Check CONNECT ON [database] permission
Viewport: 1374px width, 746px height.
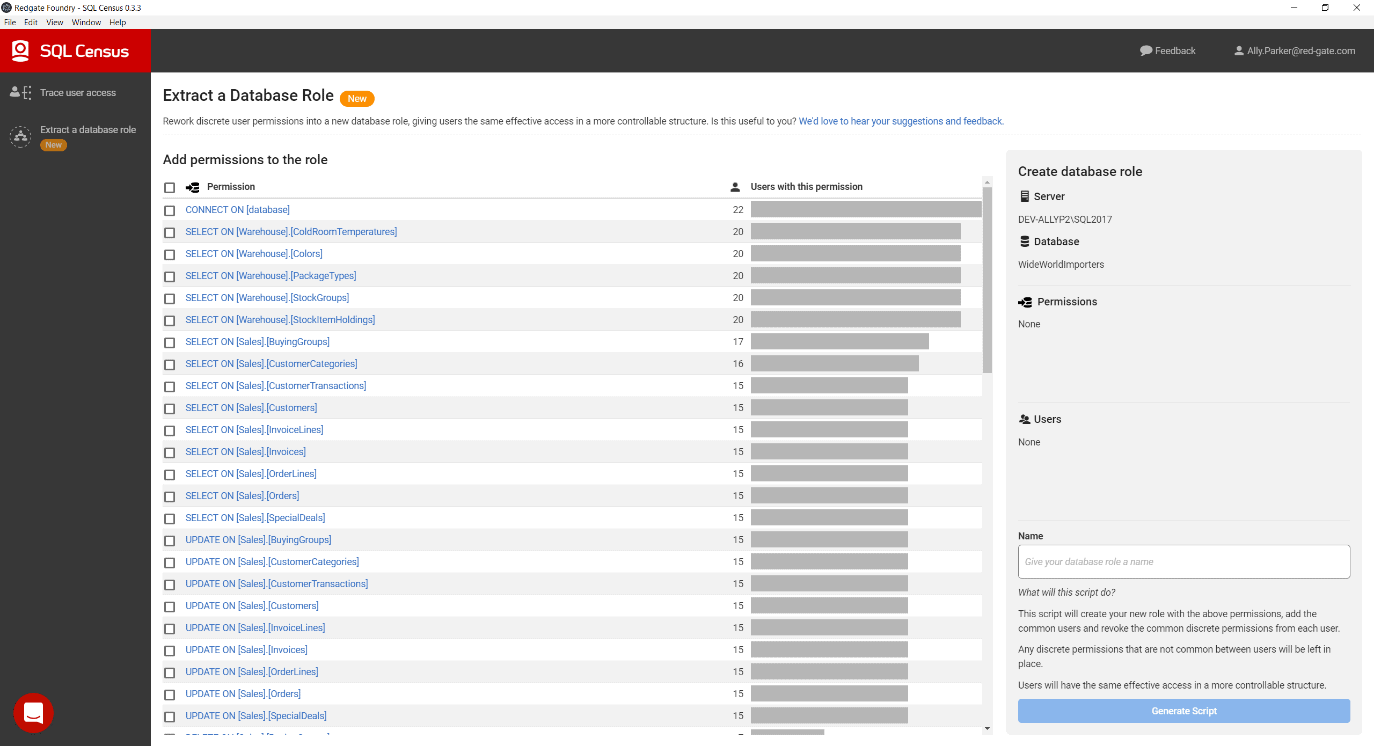tap(169, 211)
